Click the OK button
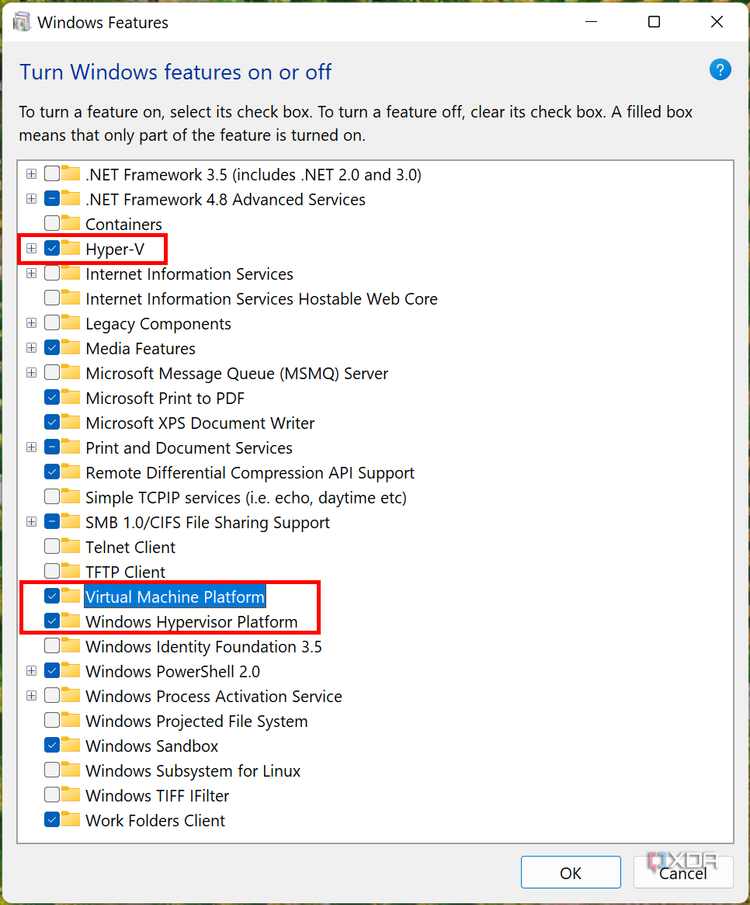750x905 pixels. (571, 872)
